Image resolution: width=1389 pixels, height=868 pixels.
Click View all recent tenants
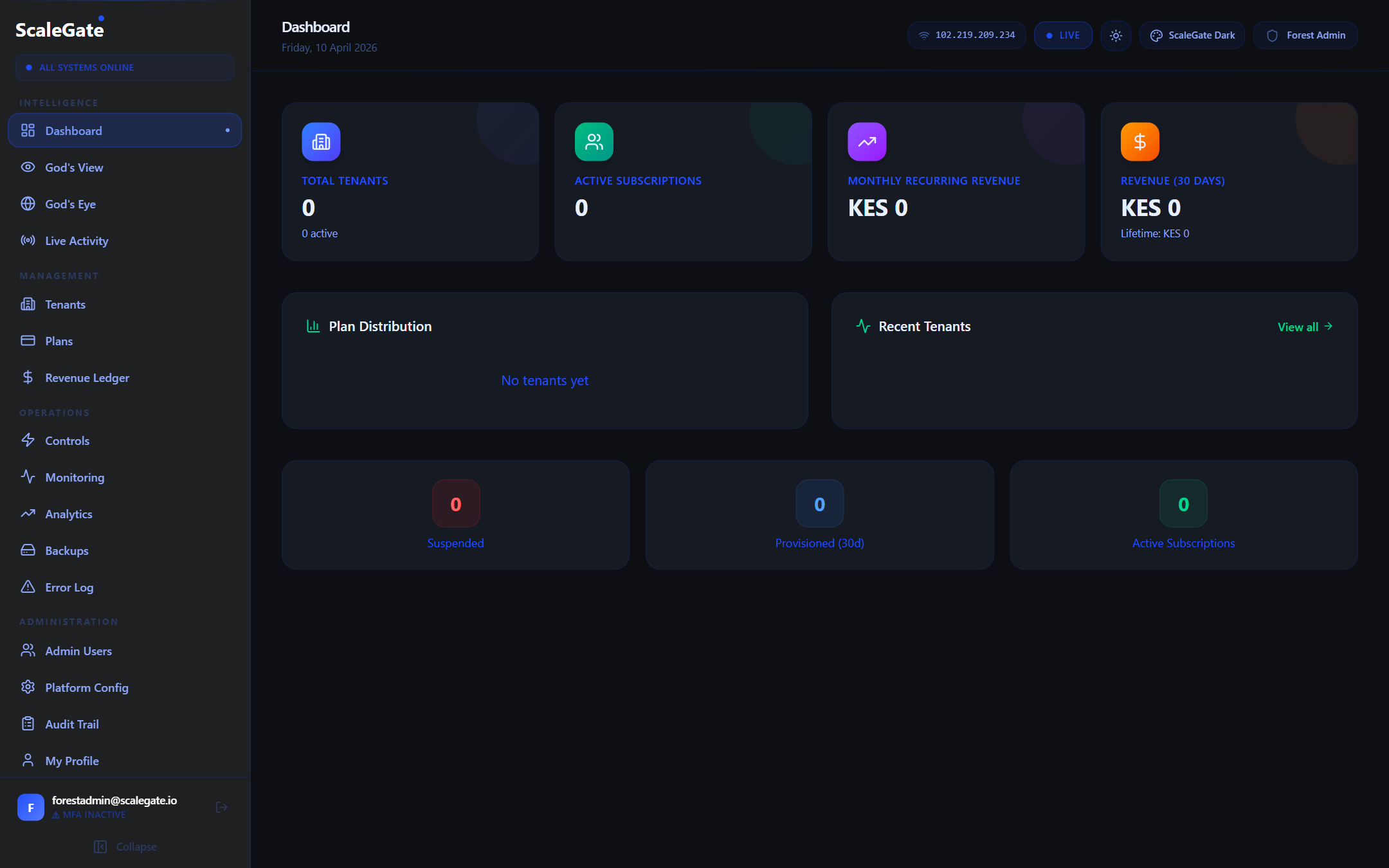pyautogui.click(x=1303, y=327)
